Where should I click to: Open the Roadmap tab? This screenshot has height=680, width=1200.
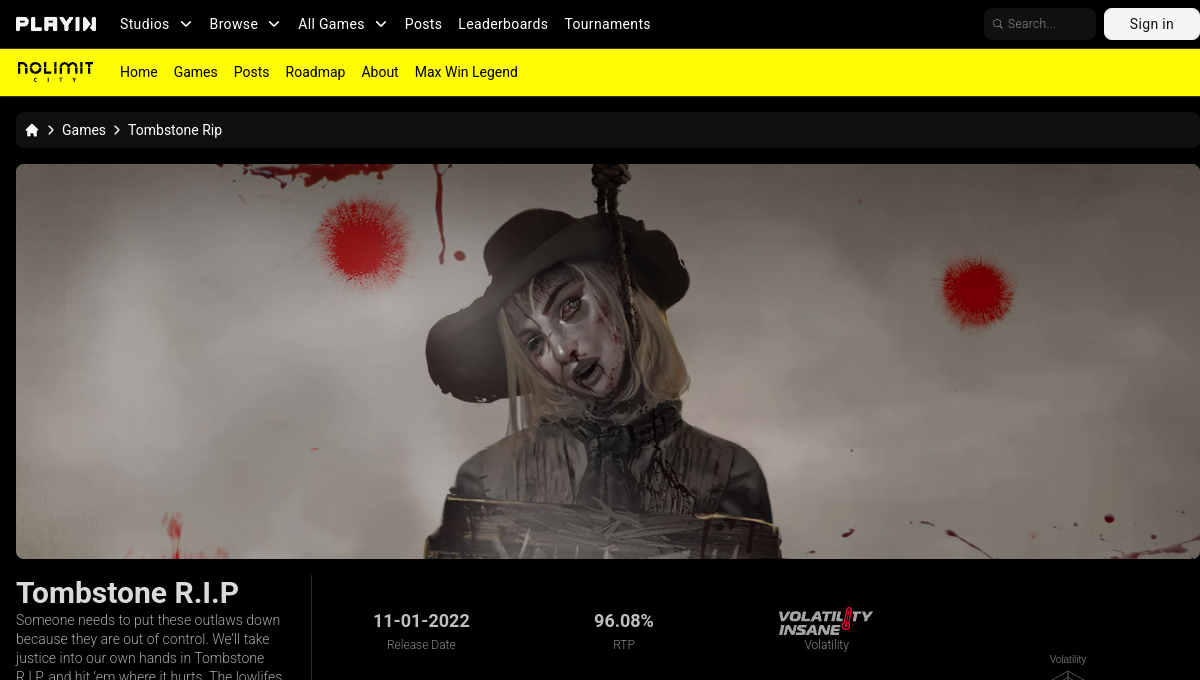(315, 72)
